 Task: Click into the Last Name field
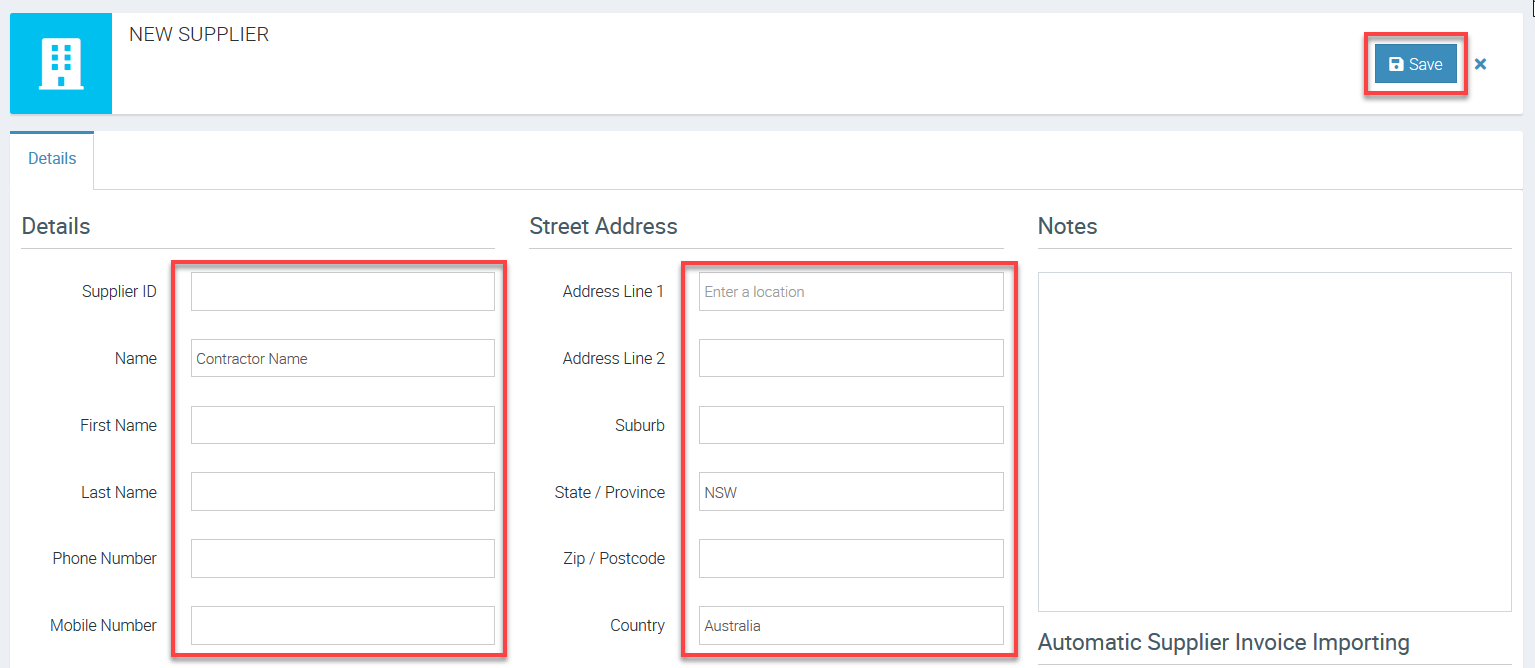point(342,492)
